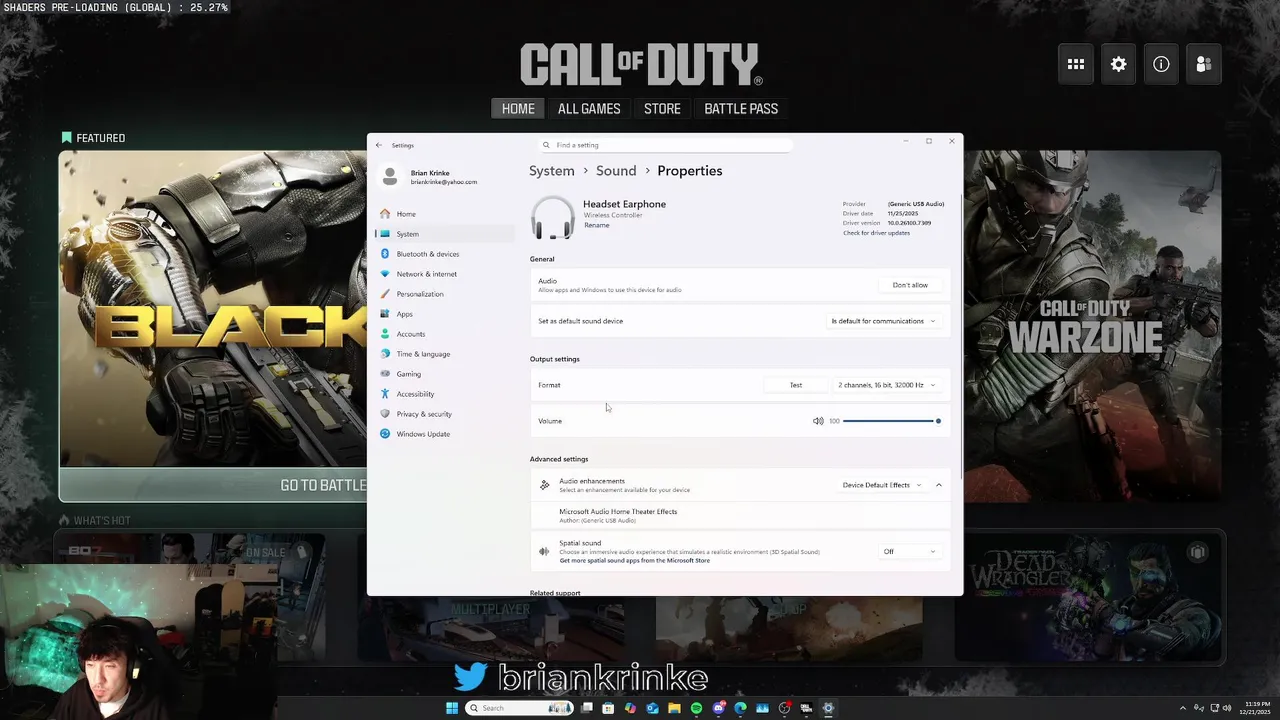
Task: Click the Personalization paintbrush icon
Action: pyautogui.click(x=385, y=294)
